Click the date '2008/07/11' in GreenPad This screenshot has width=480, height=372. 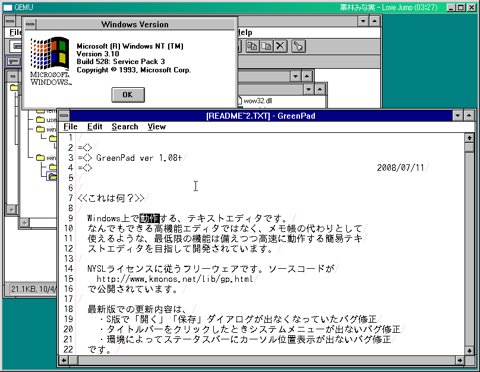400,168
